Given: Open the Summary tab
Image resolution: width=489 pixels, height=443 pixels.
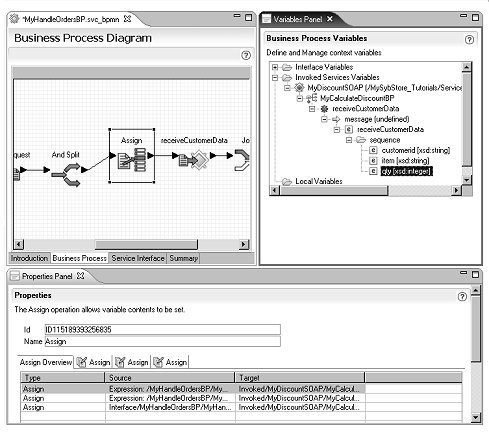Looking at the screenshot, I should point(184,258).
